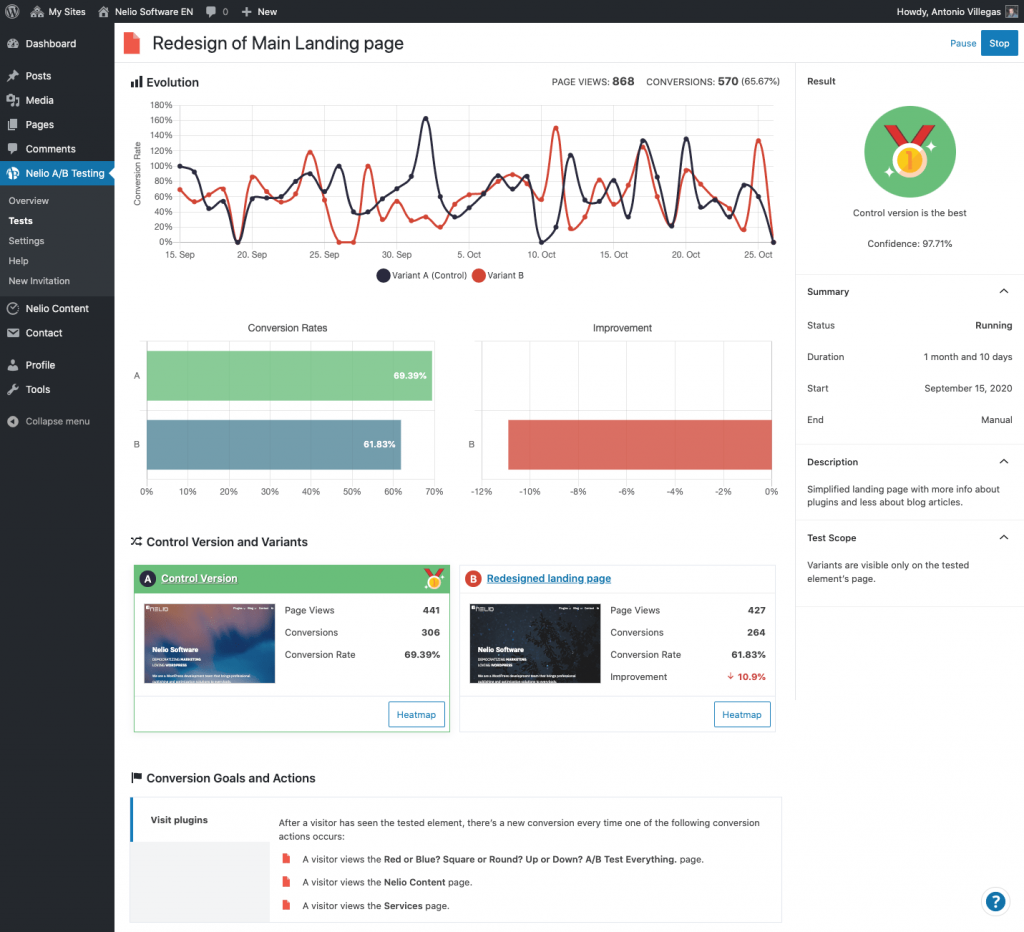Click the PAGE VIEWS: 868 stat
1024x932 pixels.
[592, 82]
